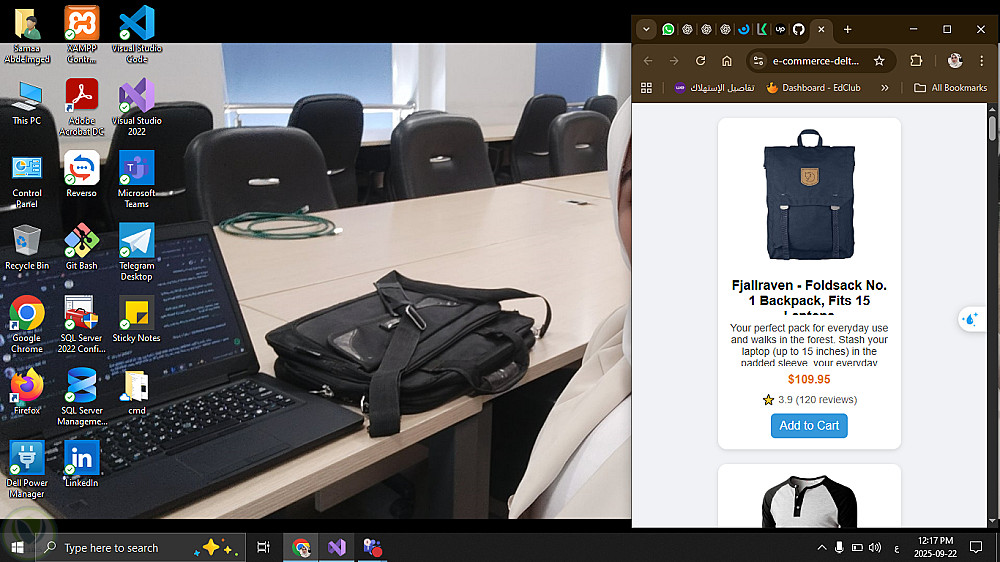Image resolution: width=1000 pixels, height=562 pixels.
Task: Select Telegram Desktop shortcut
Action: tap(136, 252)
